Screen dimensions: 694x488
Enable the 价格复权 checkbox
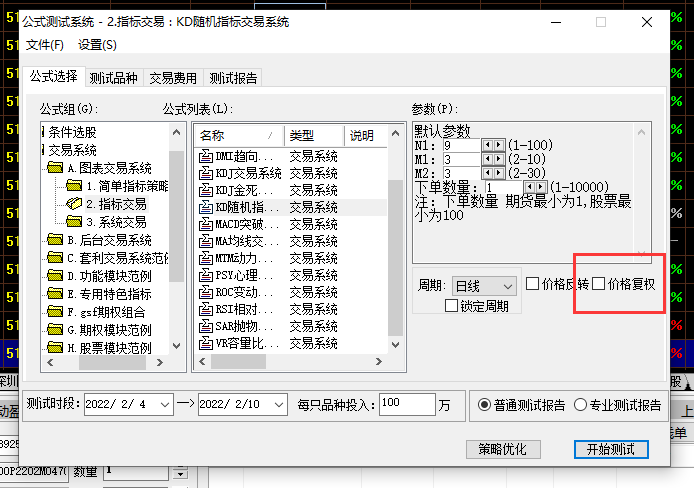click(598, 284)
